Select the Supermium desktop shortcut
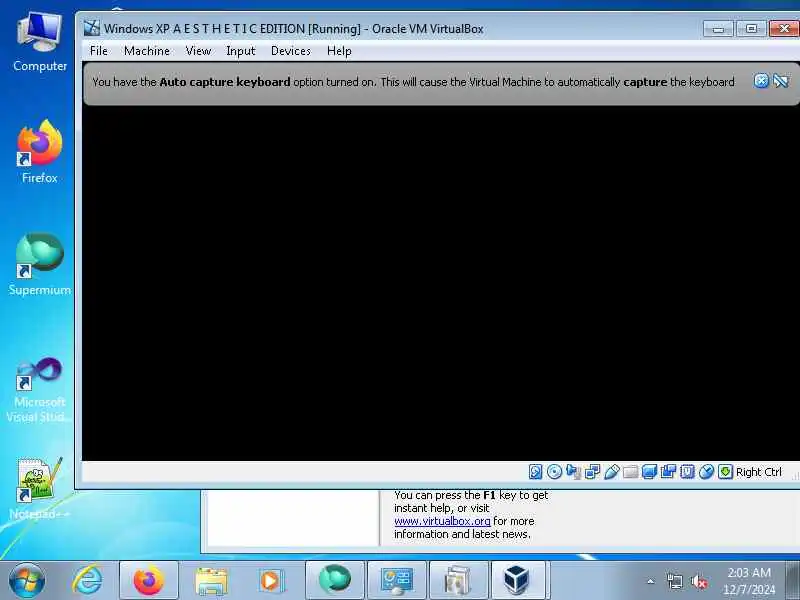The width and height of the screenshot is (800, 600). tap(40, 264)
